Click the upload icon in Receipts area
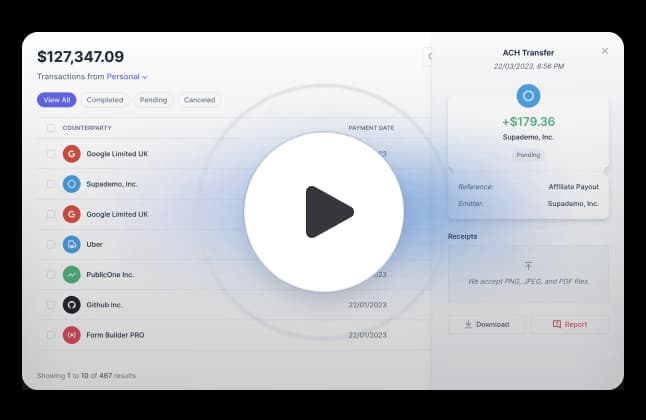This screenshot has height=420, width=646. click(x=528, y=267)
